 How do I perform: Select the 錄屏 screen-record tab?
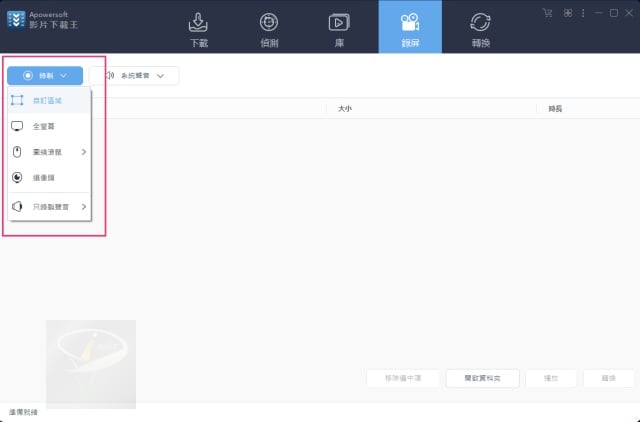(x=410, y=27)
